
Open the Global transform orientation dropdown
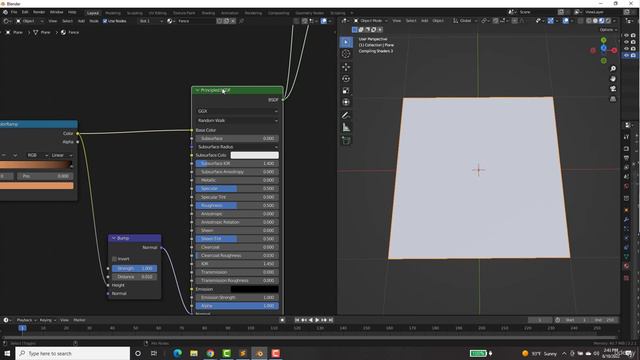coord(465,21)
